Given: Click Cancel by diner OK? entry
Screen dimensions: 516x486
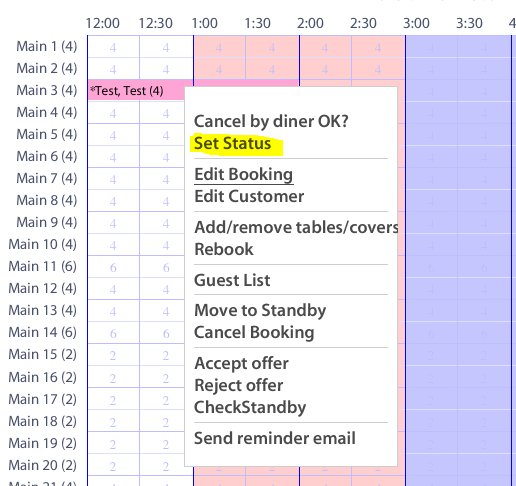Looking at the screenshot, I should pyautogui.click(x=271, y=121).
